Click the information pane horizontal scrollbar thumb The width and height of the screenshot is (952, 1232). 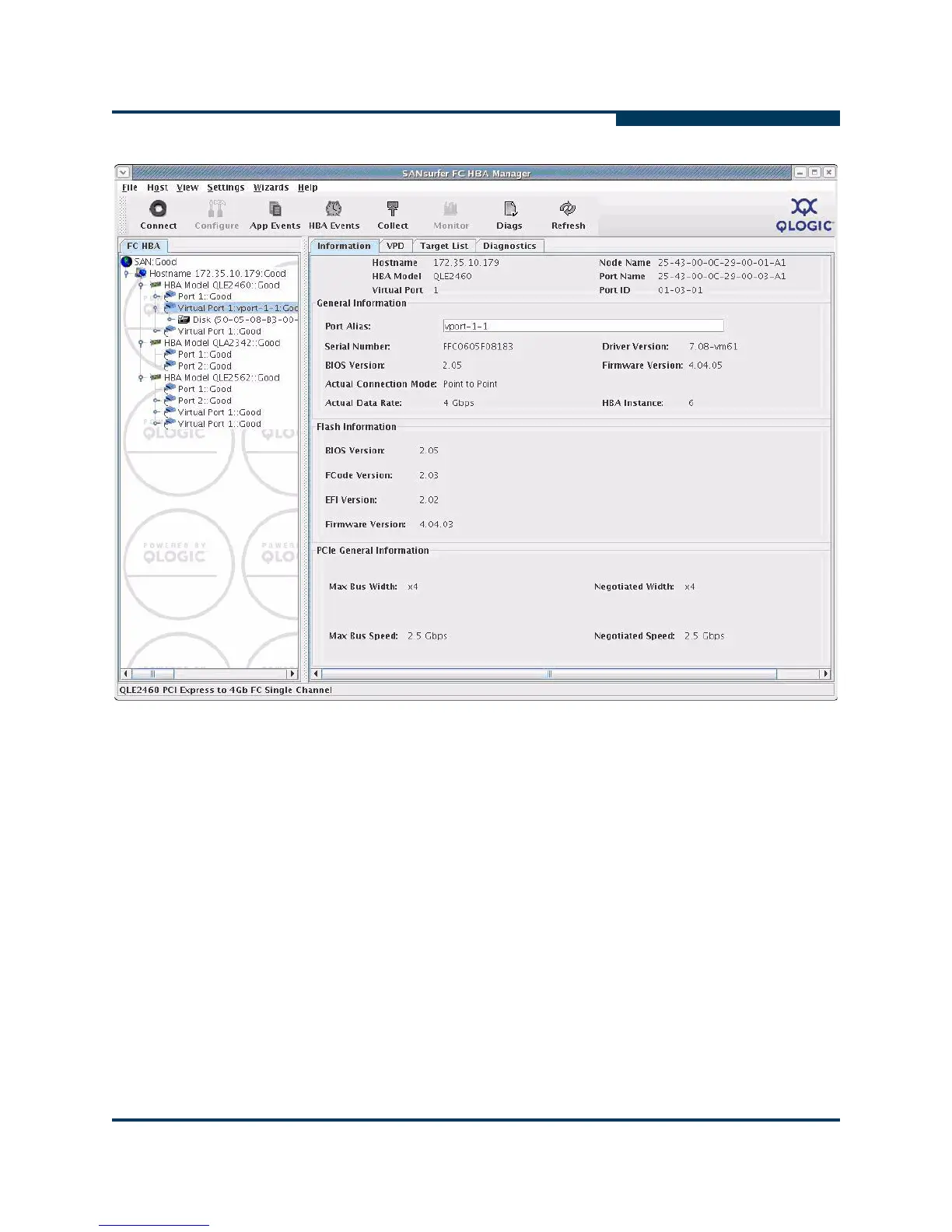(x=549, y=674)
